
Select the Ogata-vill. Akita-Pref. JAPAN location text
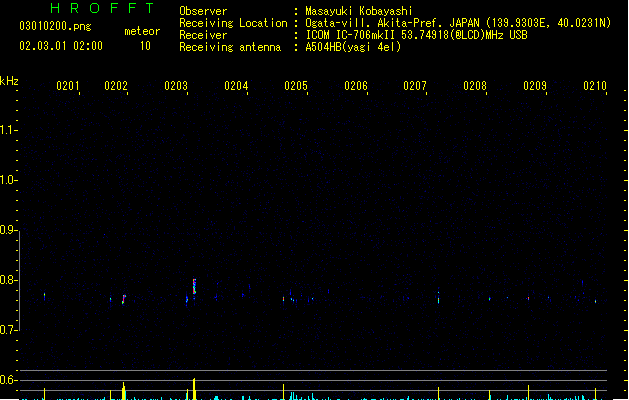point(458,23)
